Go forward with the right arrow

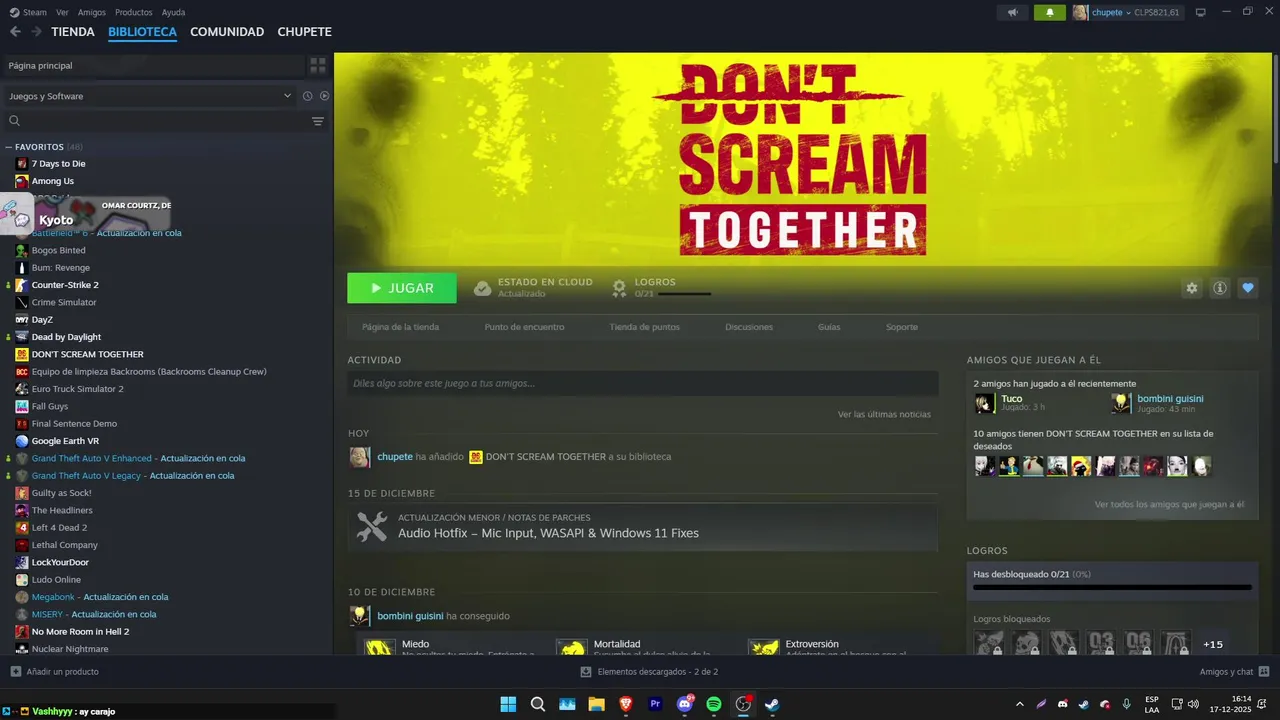point(37,32)
